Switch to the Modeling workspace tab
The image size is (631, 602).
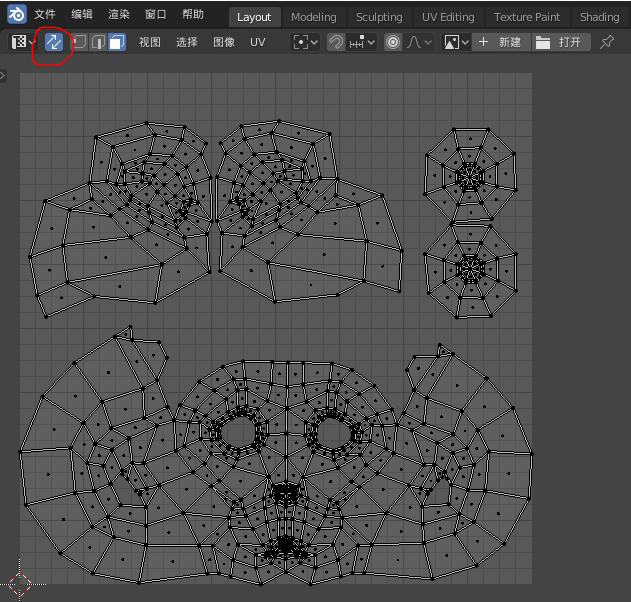pyautogui.click(x=313, y=17)
